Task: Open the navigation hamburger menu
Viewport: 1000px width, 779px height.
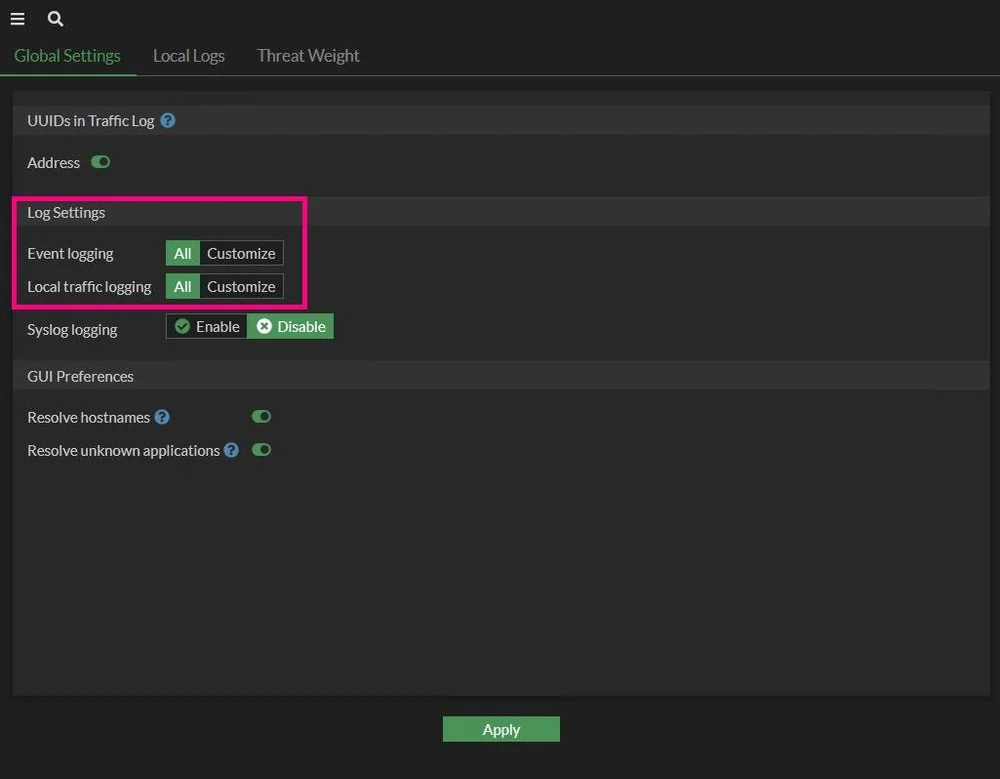Action: pos(17,18)
